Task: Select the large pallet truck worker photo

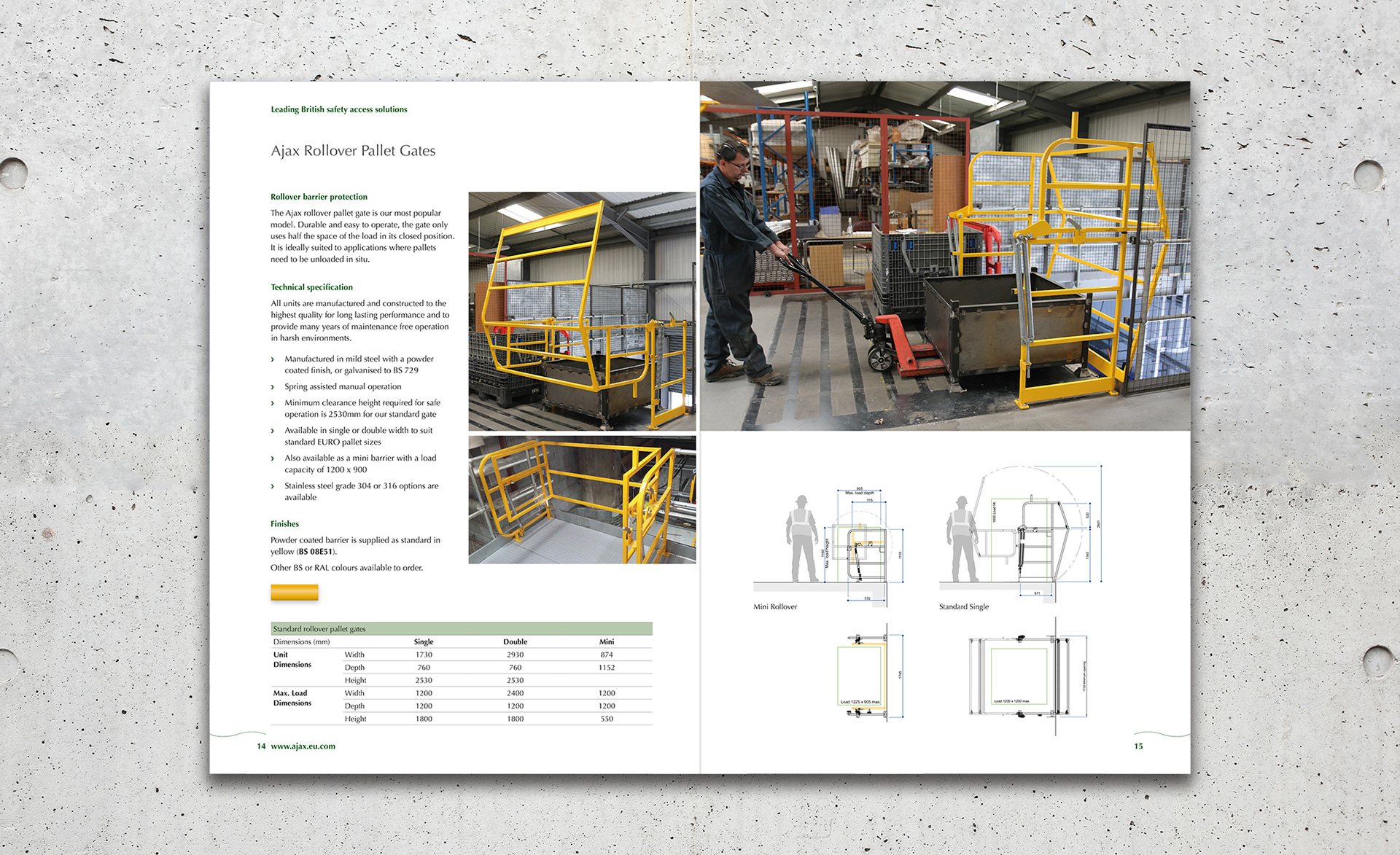Action: [x=945, y=256]
